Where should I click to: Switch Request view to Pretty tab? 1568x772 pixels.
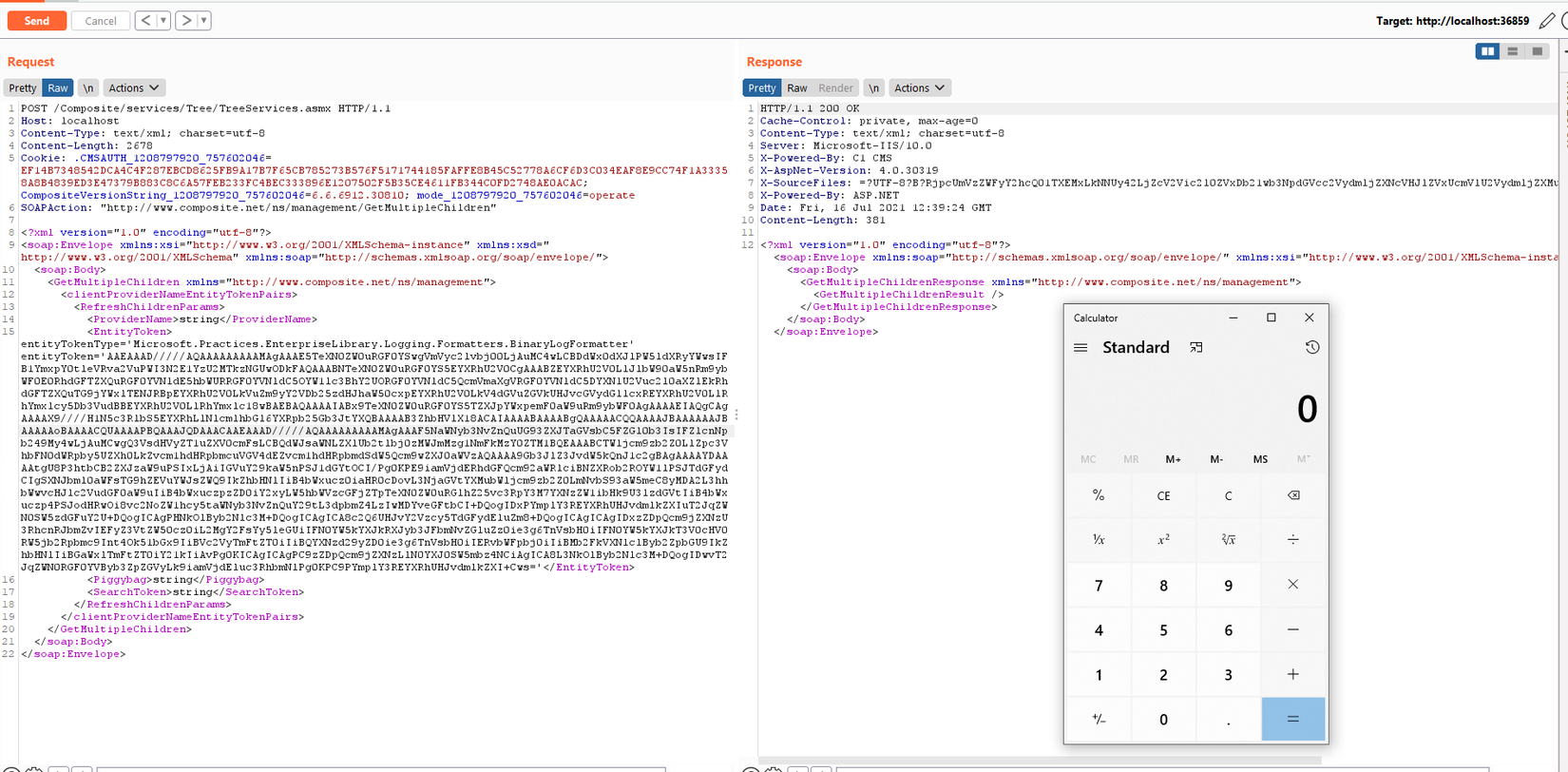(23, 87)
